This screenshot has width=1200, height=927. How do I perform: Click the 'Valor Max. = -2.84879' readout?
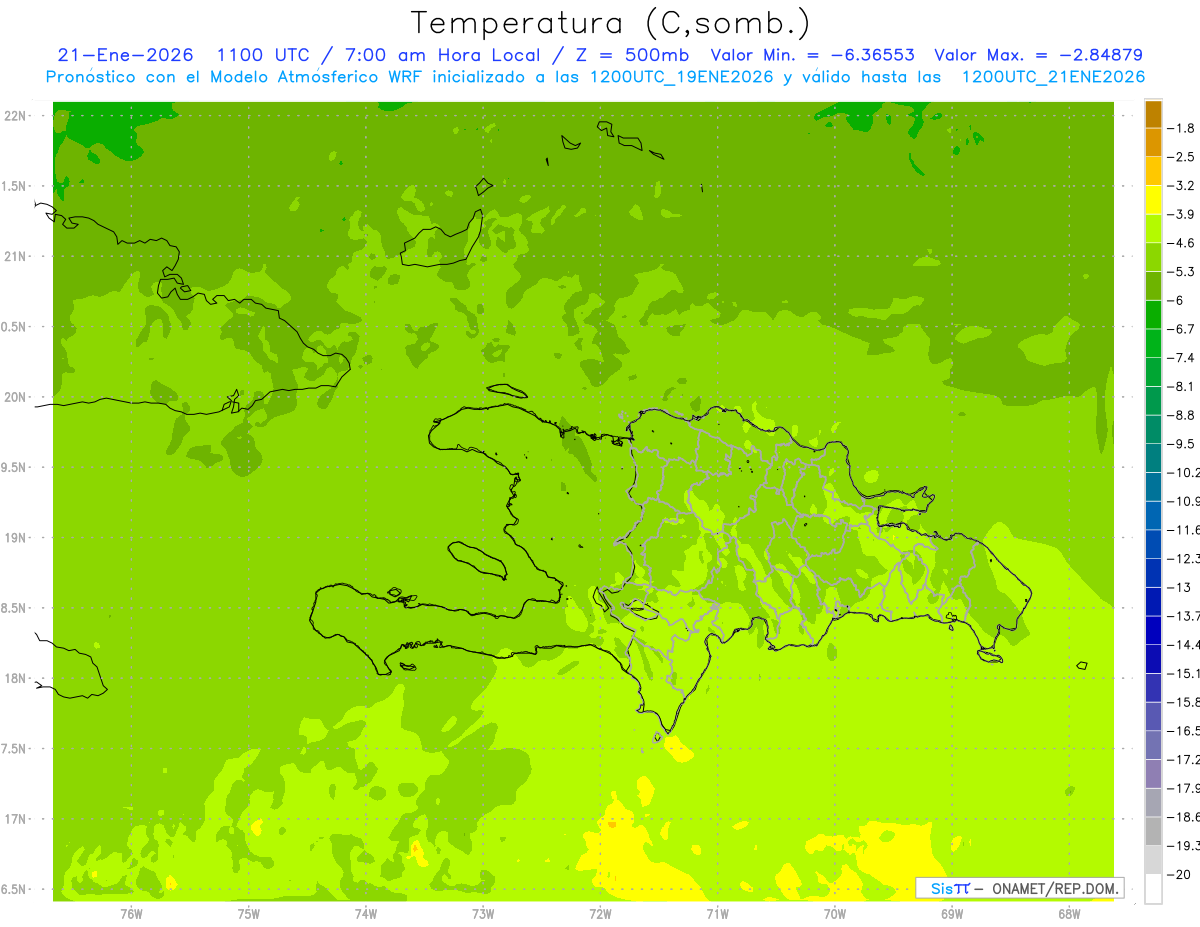[1038, 55]
